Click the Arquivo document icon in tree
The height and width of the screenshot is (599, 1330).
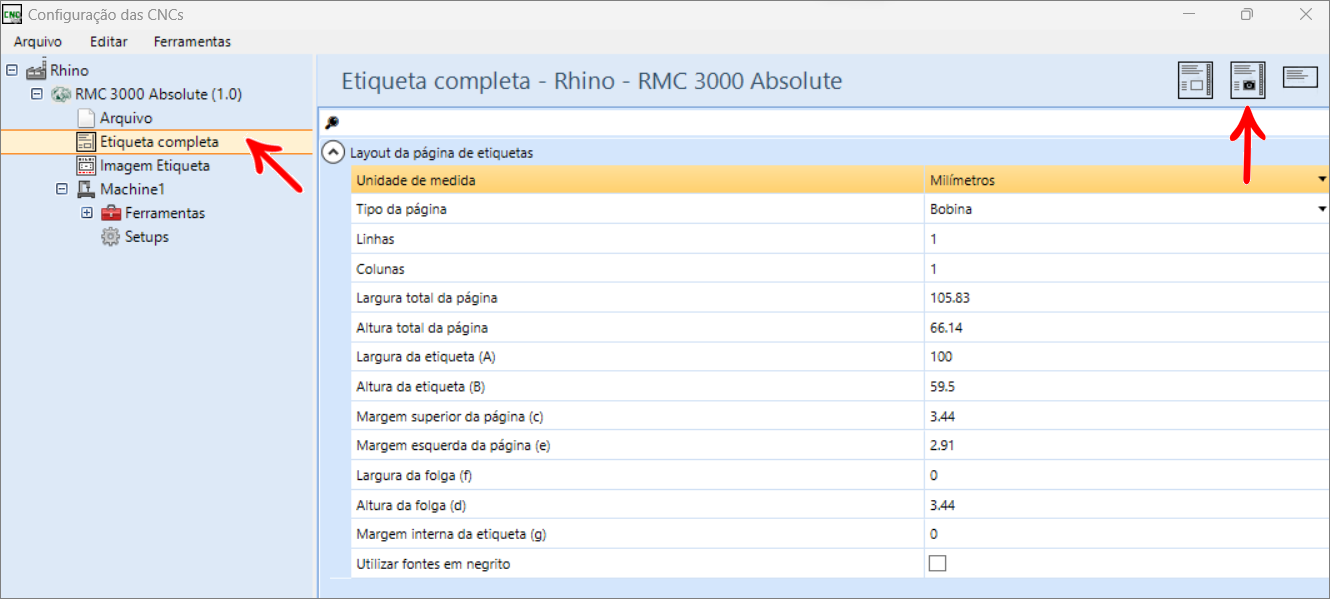click(86, 118)
